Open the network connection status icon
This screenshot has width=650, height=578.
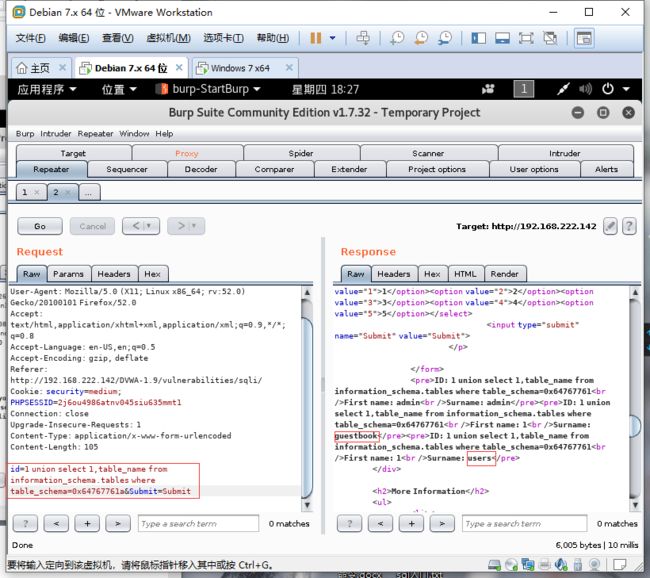pos(563,89)
